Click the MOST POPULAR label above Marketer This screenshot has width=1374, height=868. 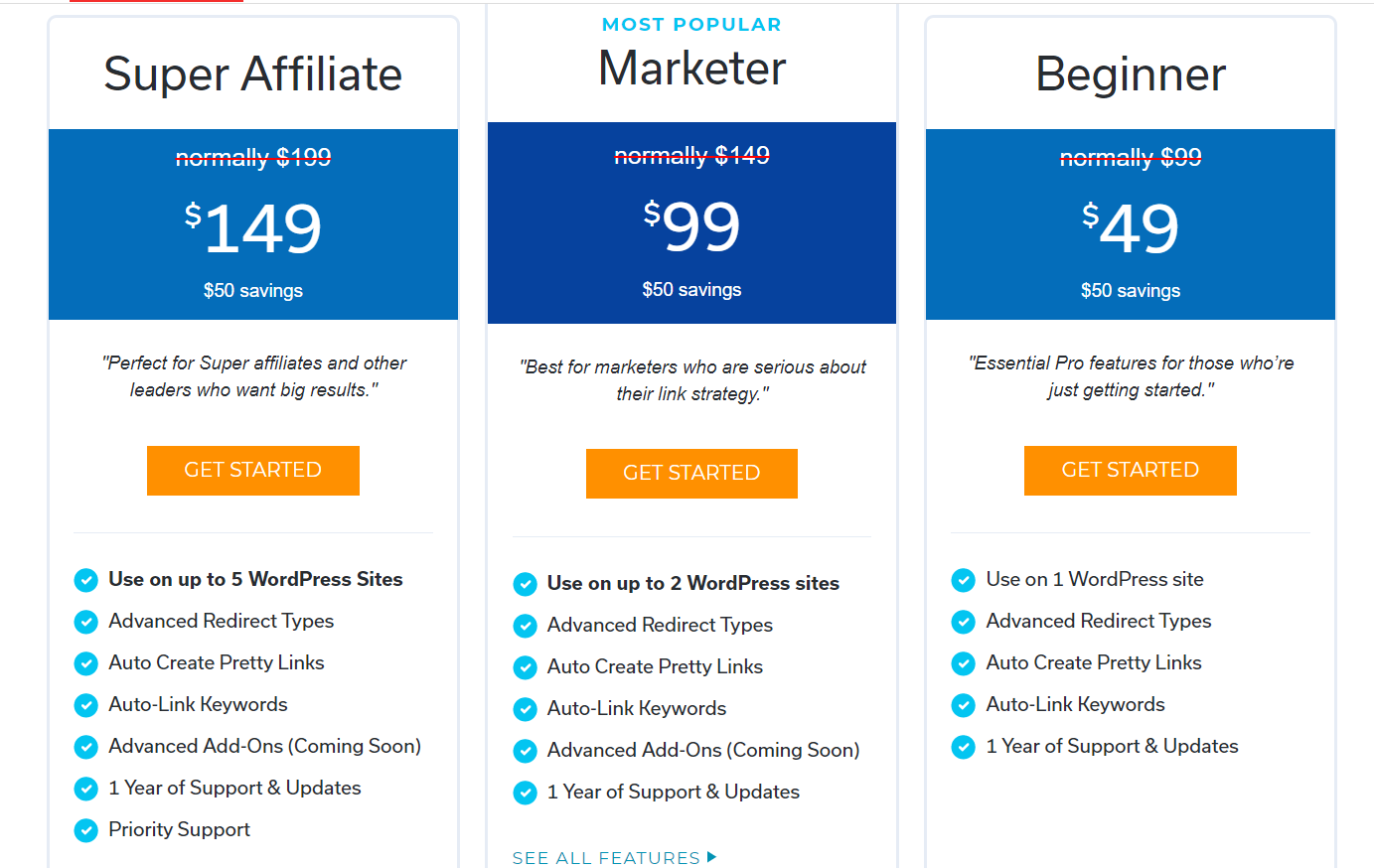click(x=691, y=25)
